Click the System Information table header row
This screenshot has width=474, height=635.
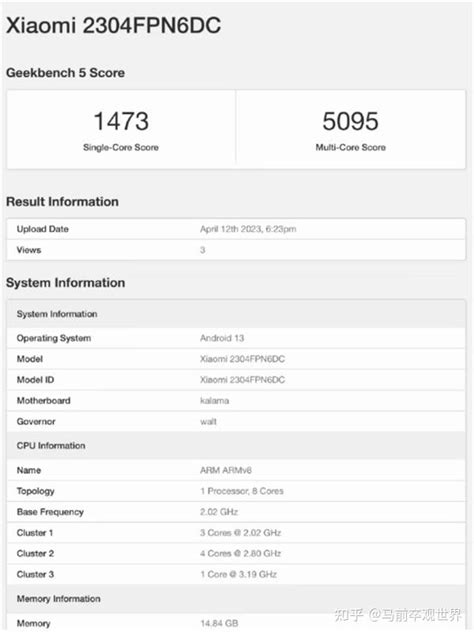pos(236,314)
